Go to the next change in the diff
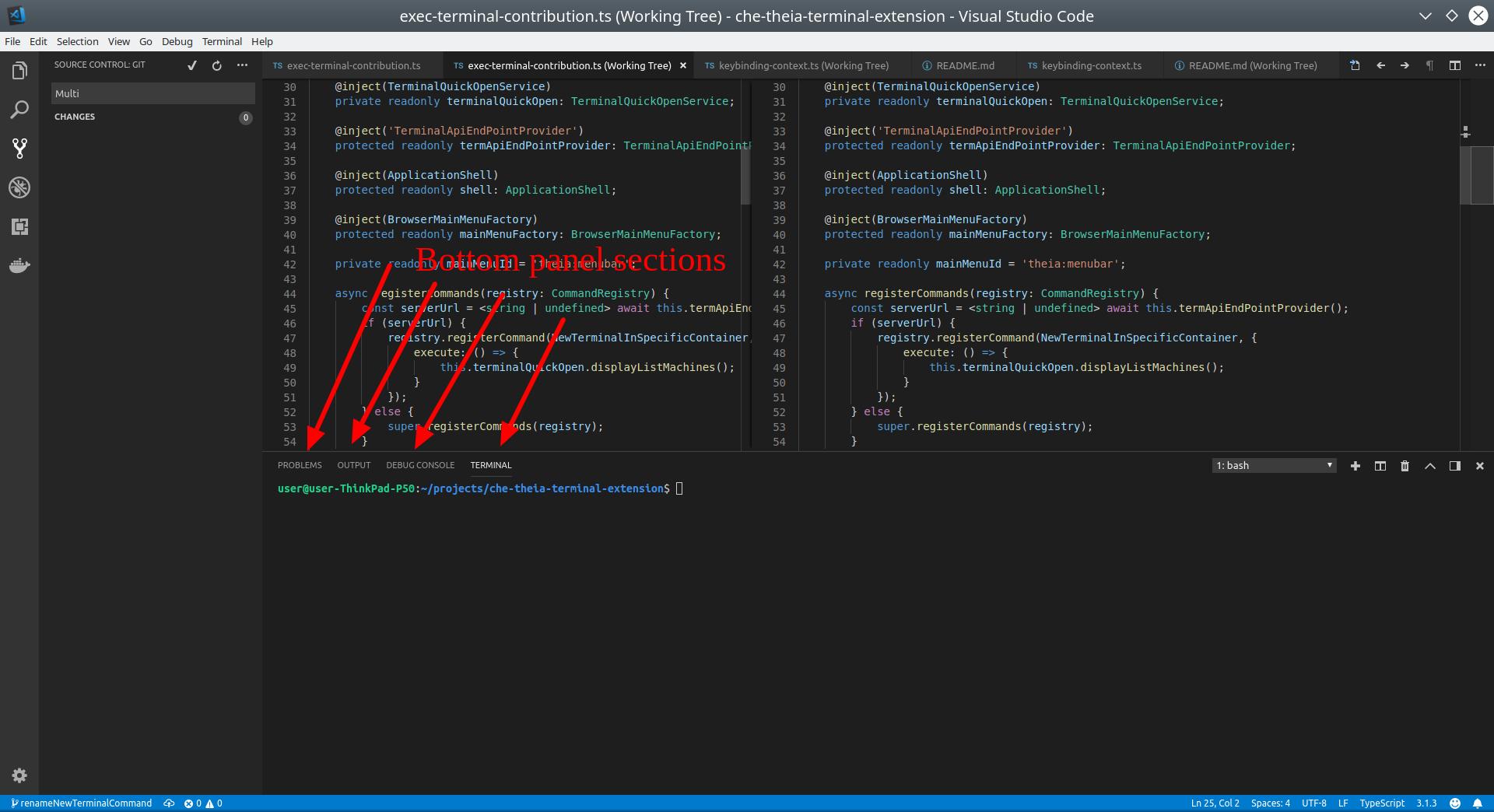The height and width of the screenshot is (812, 1494). (1405, 65)
